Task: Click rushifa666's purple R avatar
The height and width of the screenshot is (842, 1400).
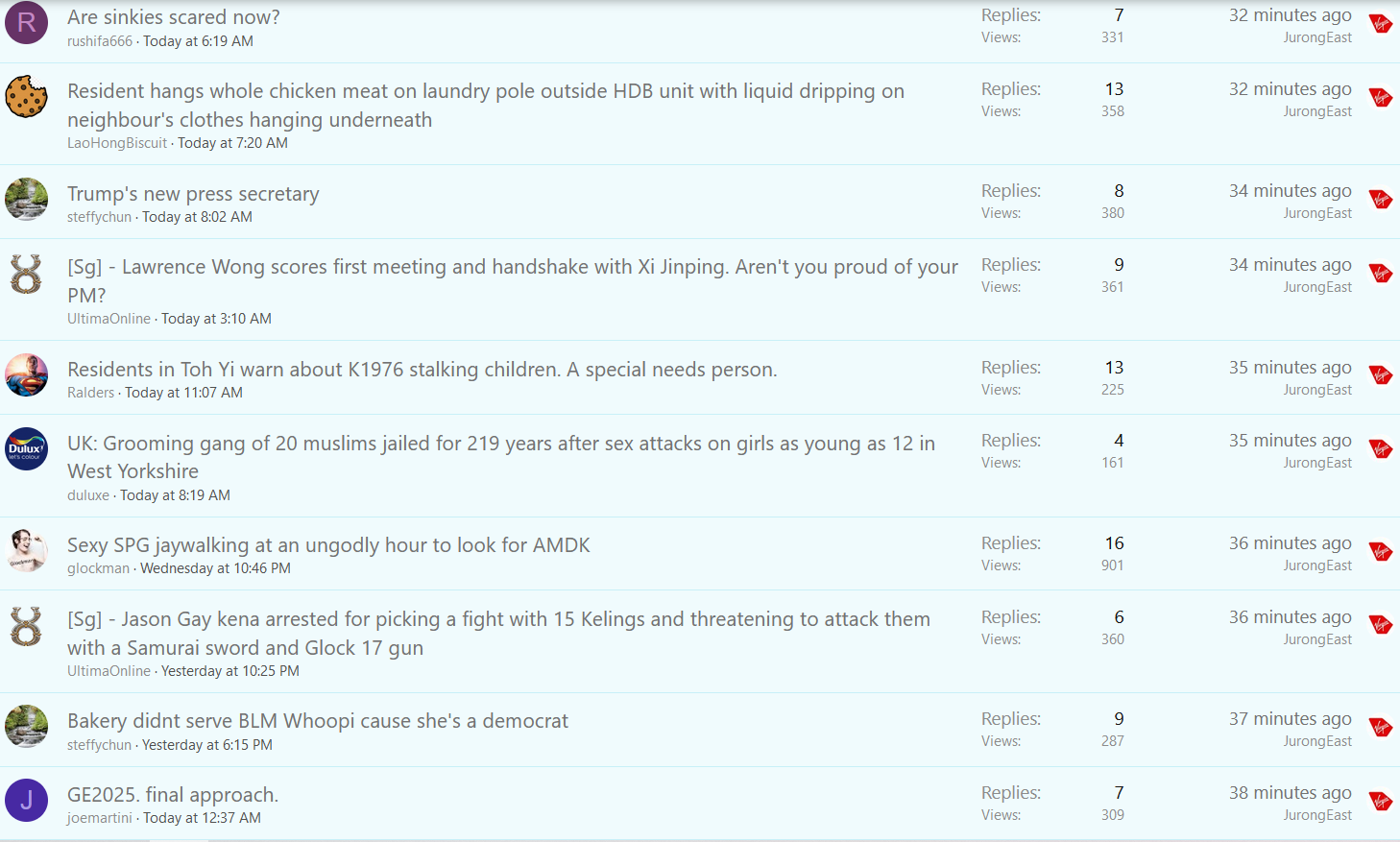Action: pyautogui.click(x=27, y=23)
